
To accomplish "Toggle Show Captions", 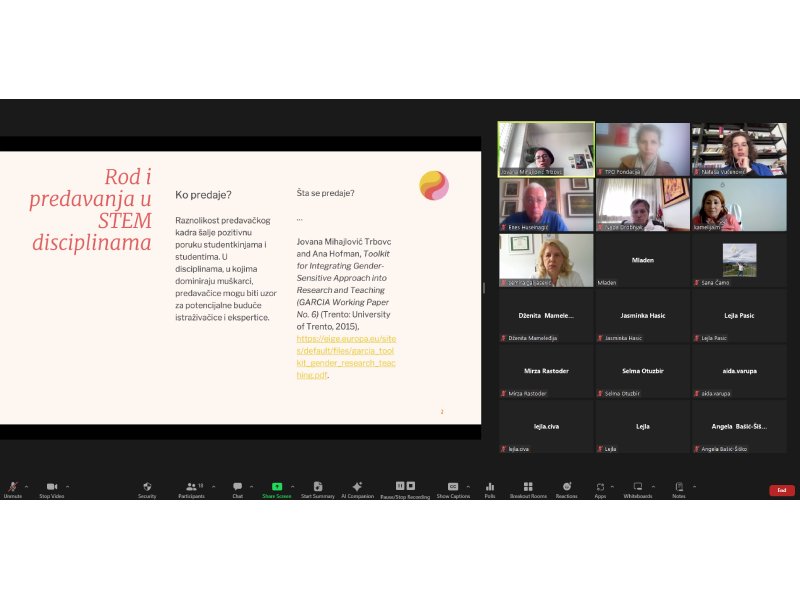I will (x=453, y=487).
